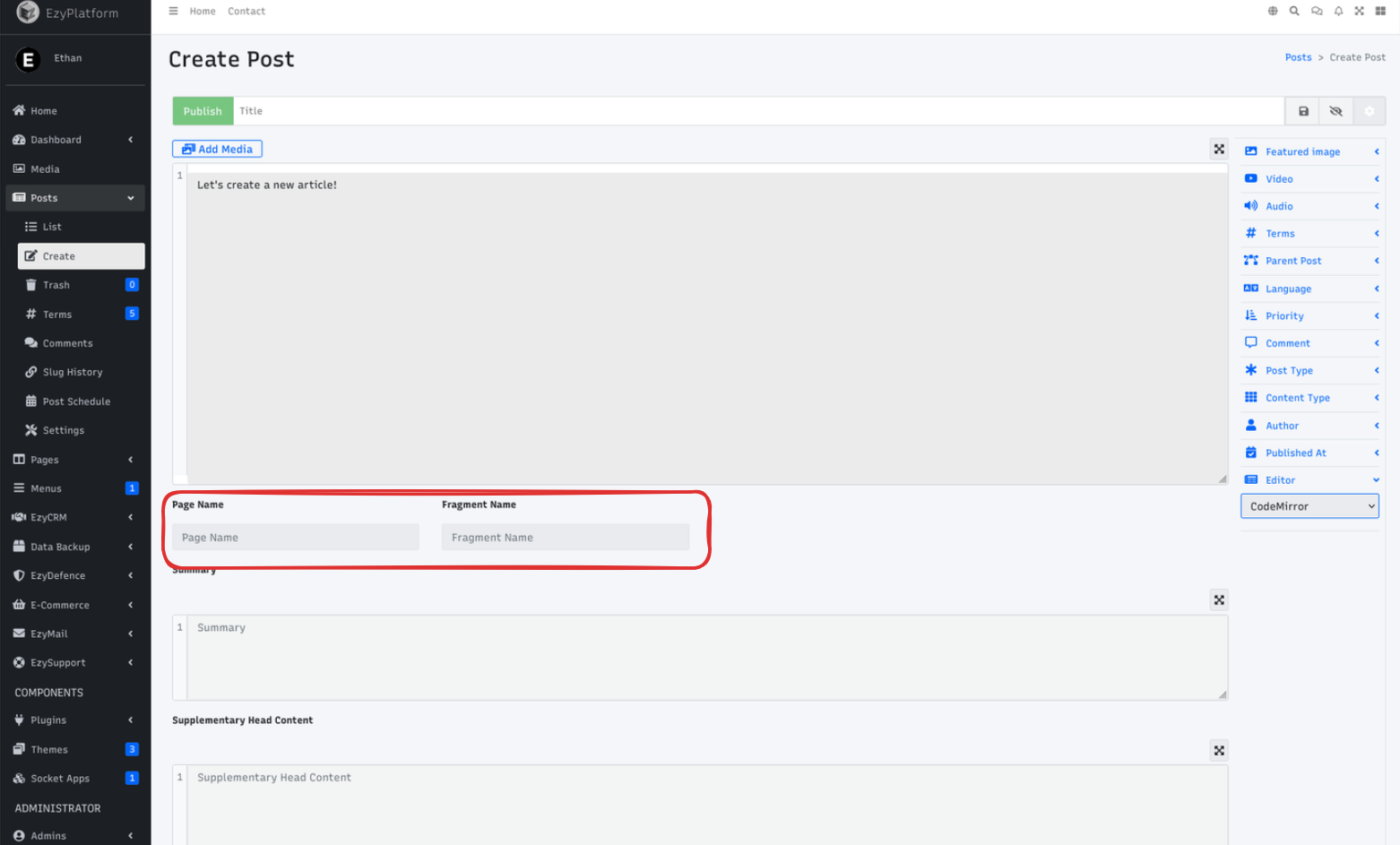This screenshot has width=1400, height=845.
Task: Open Slug History in the sidebar
Action: (x=73, y=373)
